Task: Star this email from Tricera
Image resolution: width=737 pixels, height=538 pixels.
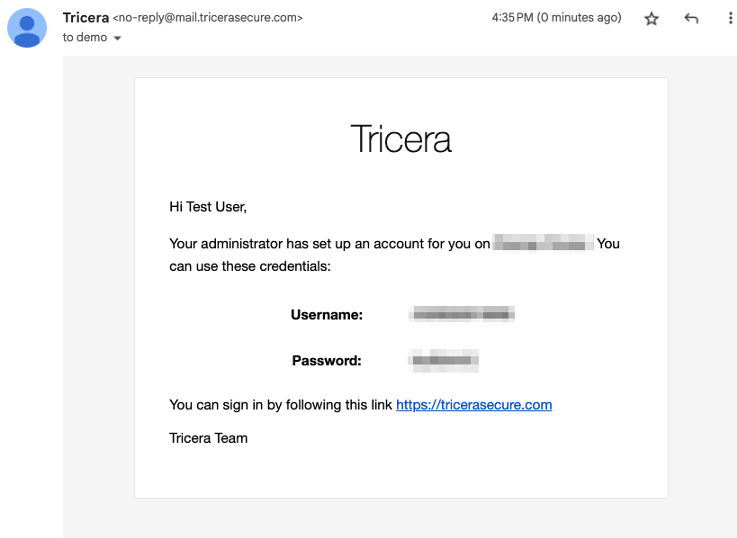Action: point(652,19)
